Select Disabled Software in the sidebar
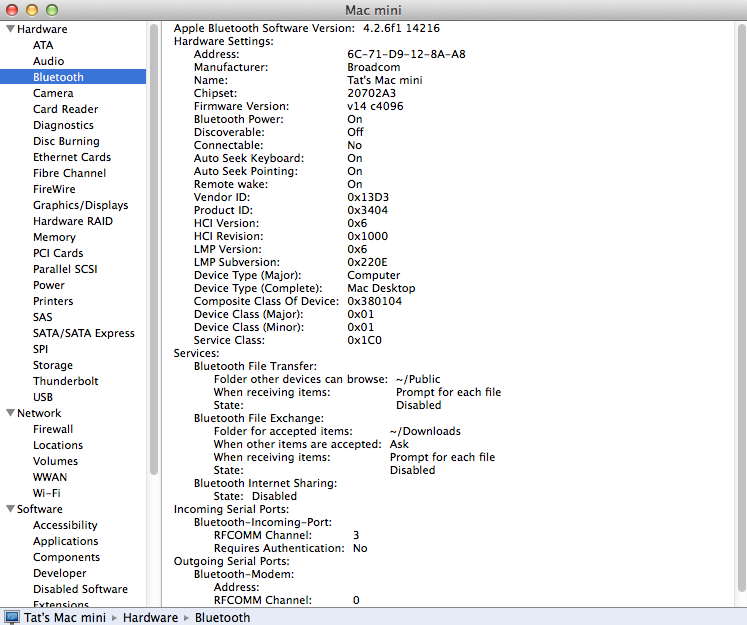Screen dimensions: 747x625 tap(80, 589)
